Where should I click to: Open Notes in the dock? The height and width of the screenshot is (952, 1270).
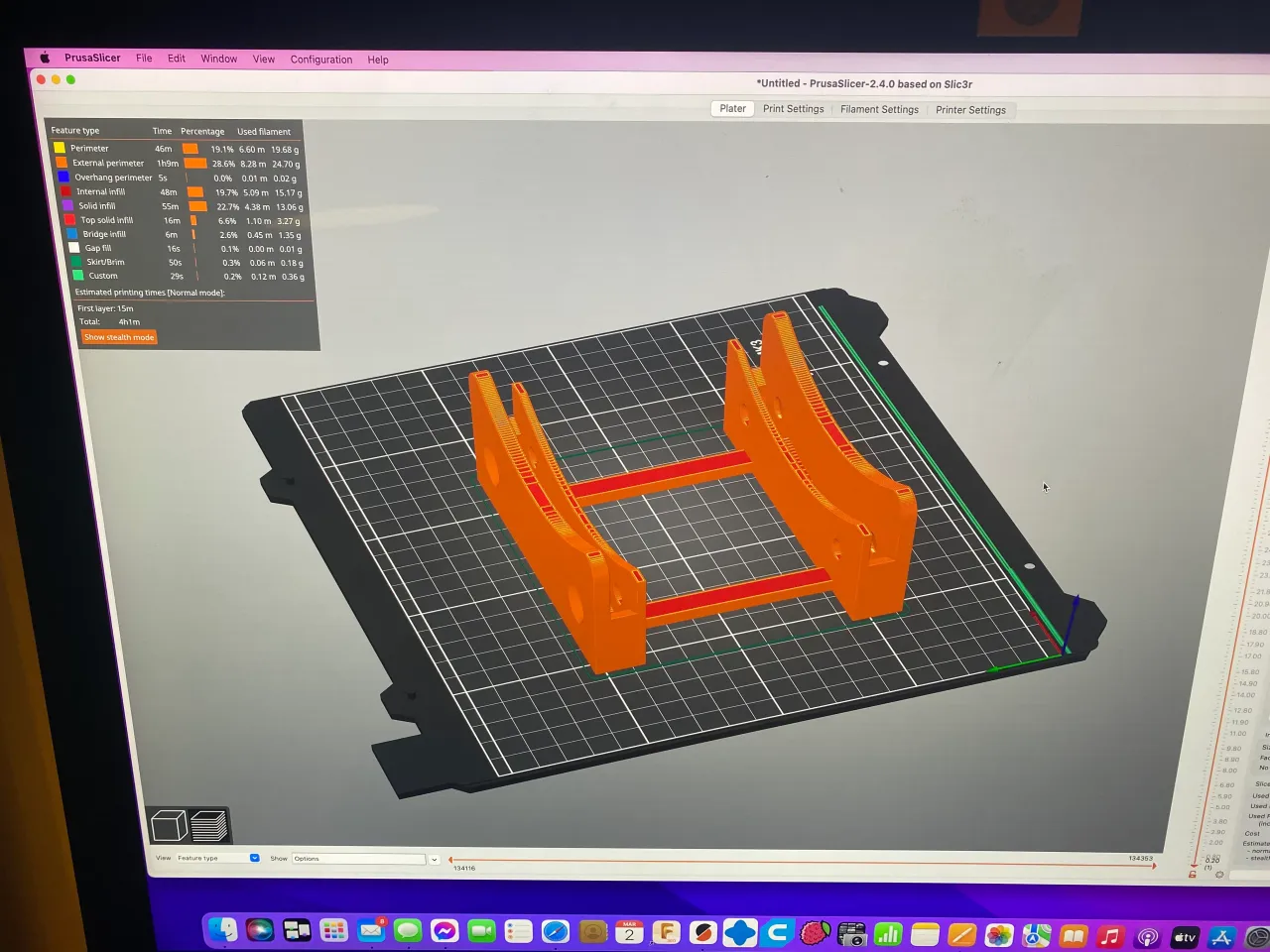[926, 934]
